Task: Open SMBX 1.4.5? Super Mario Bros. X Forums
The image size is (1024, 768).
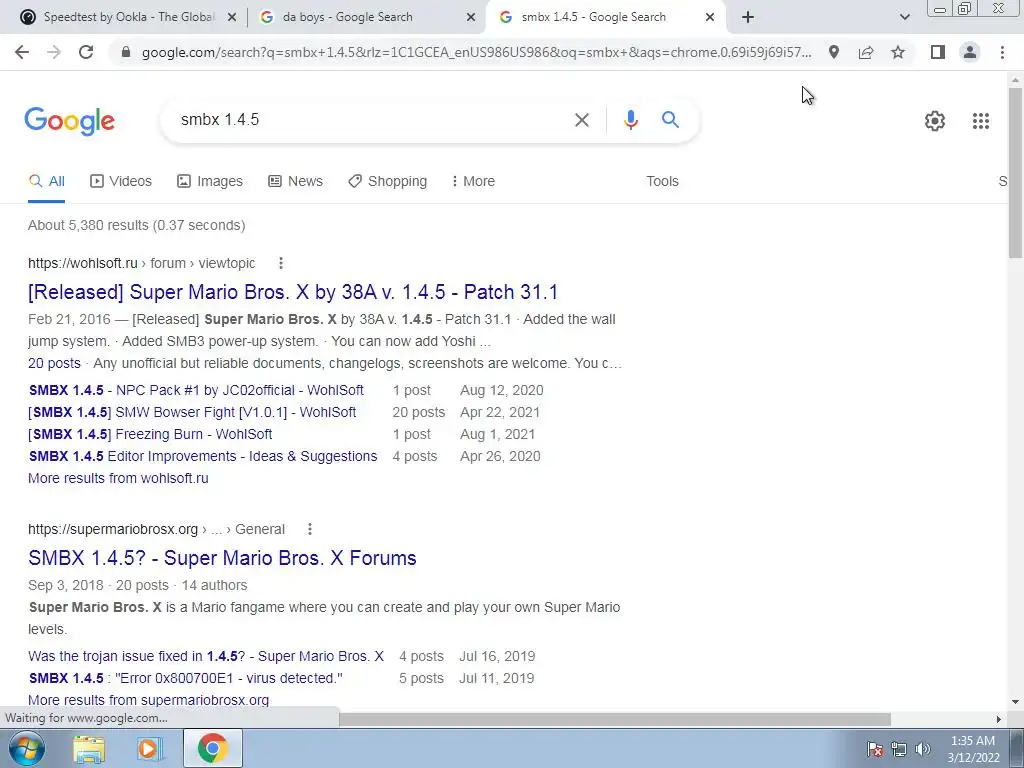Action: tap(222, 558)
